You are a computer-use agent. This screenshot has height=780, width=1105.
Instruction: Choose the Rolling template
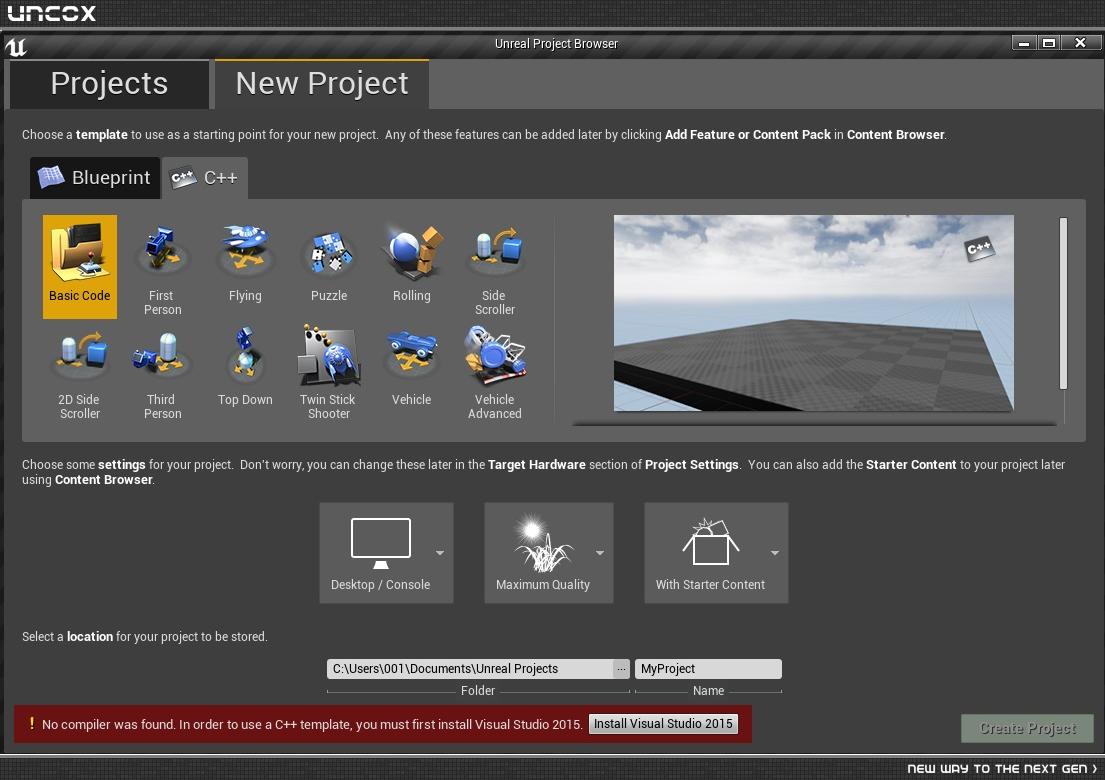pos(412,266)
